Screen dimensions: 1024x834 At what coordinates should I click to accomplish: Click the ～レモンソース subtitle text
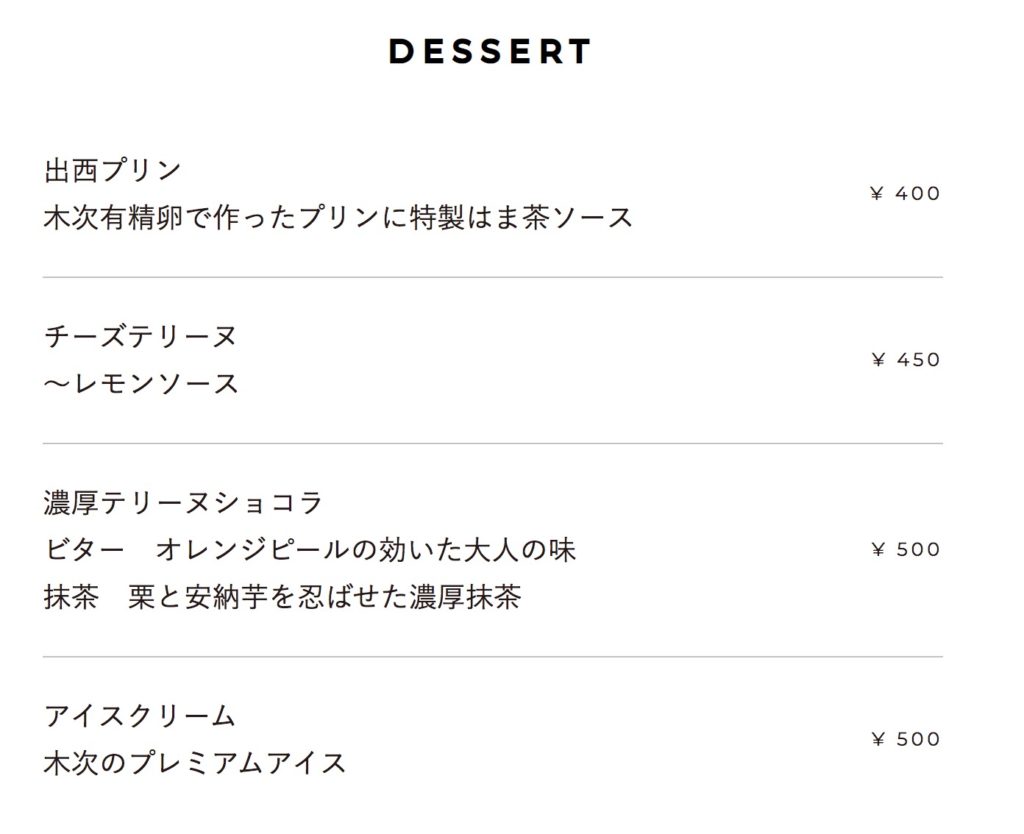tap(141, 384)
